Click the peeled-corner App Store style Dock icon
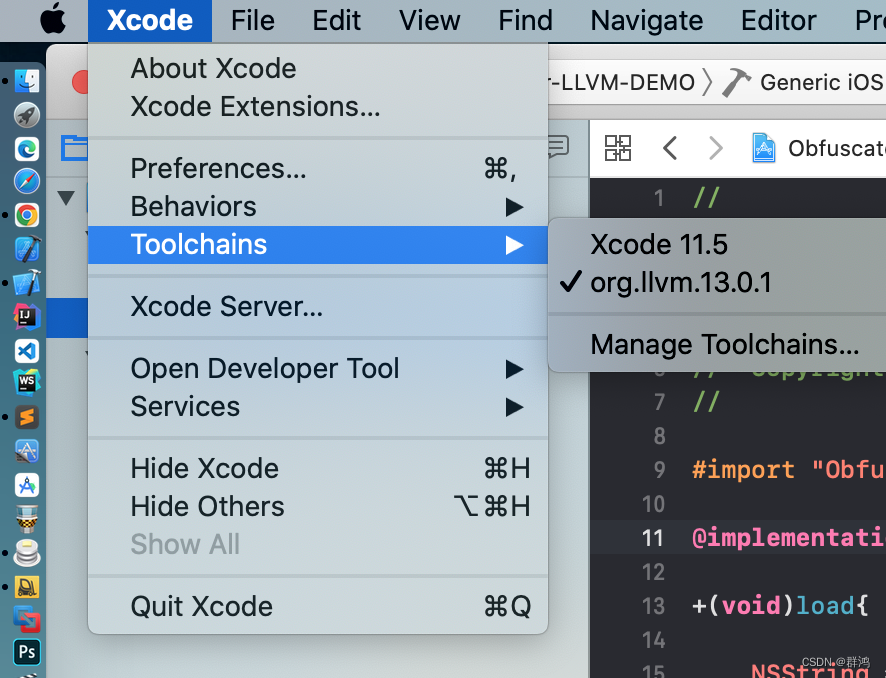The image size is (886, 678). (x=27, y=451)
